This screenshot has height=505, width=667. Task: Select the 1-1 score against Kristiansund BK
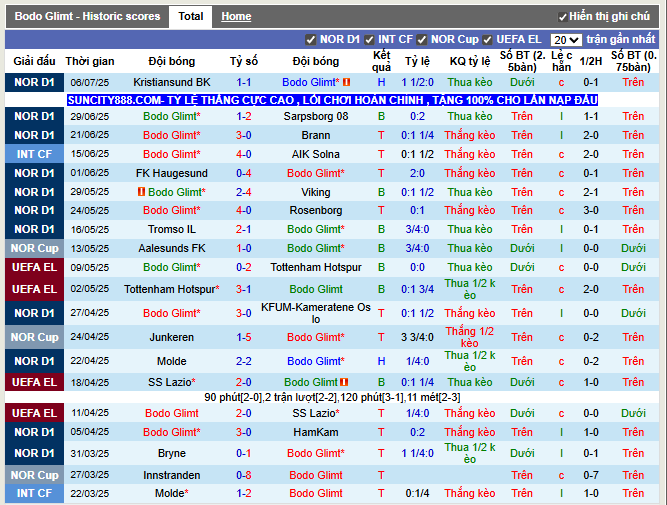(x=243, y=82)
